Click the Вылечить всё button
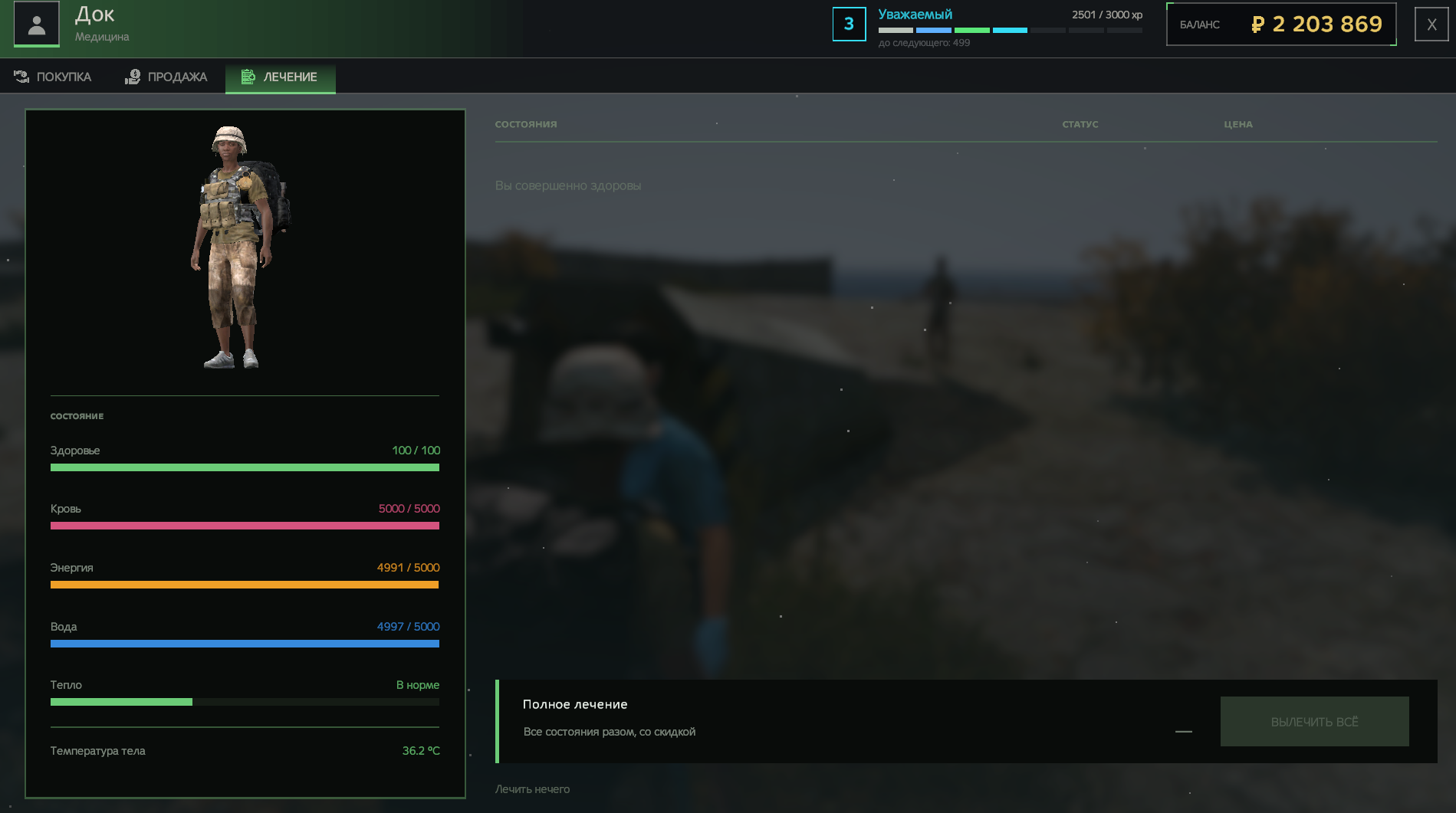 coord(1314,721)
